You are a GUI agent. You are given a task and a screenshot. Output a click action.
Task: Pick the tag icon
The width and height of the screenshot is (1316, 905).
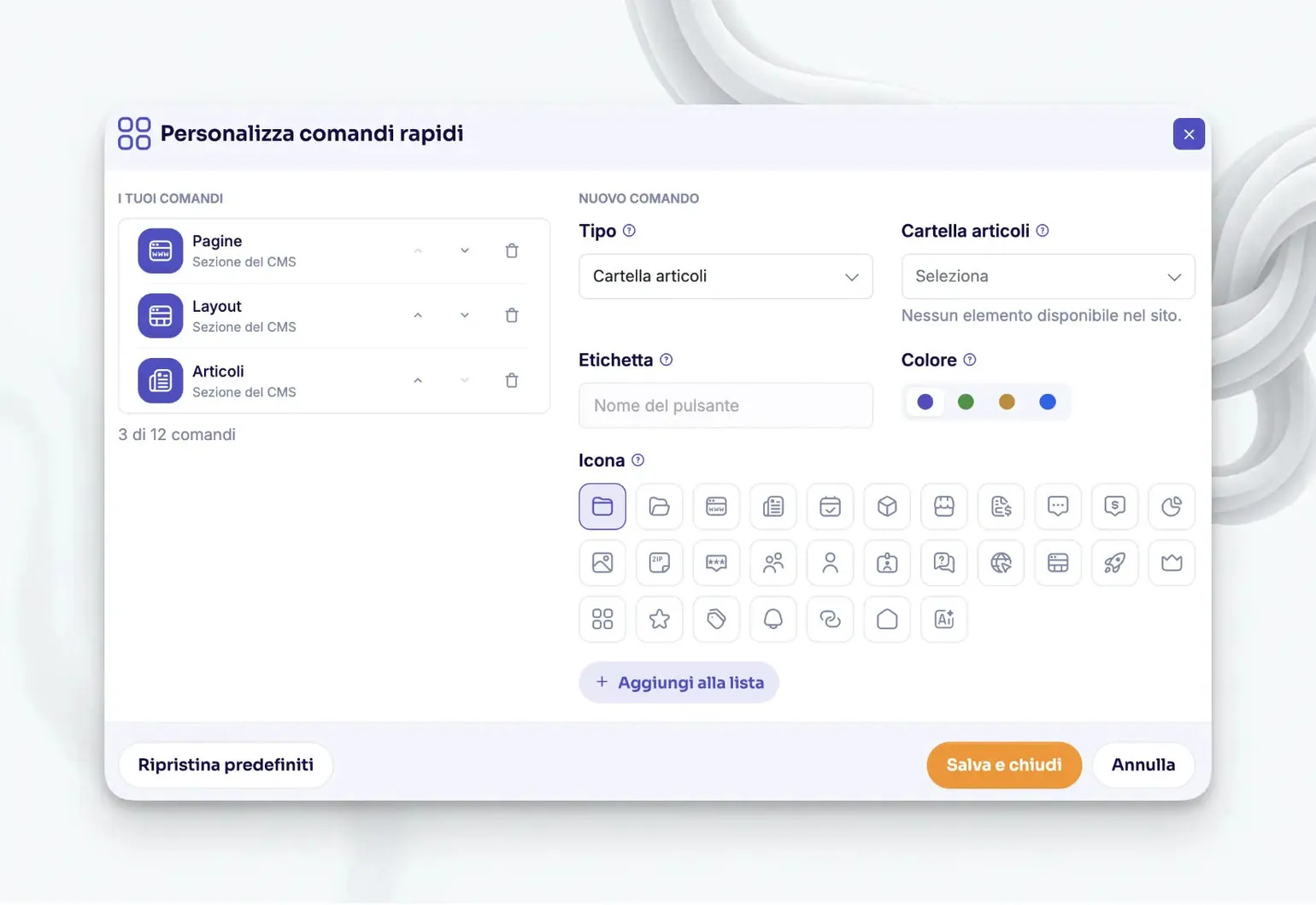coord(716,619)
